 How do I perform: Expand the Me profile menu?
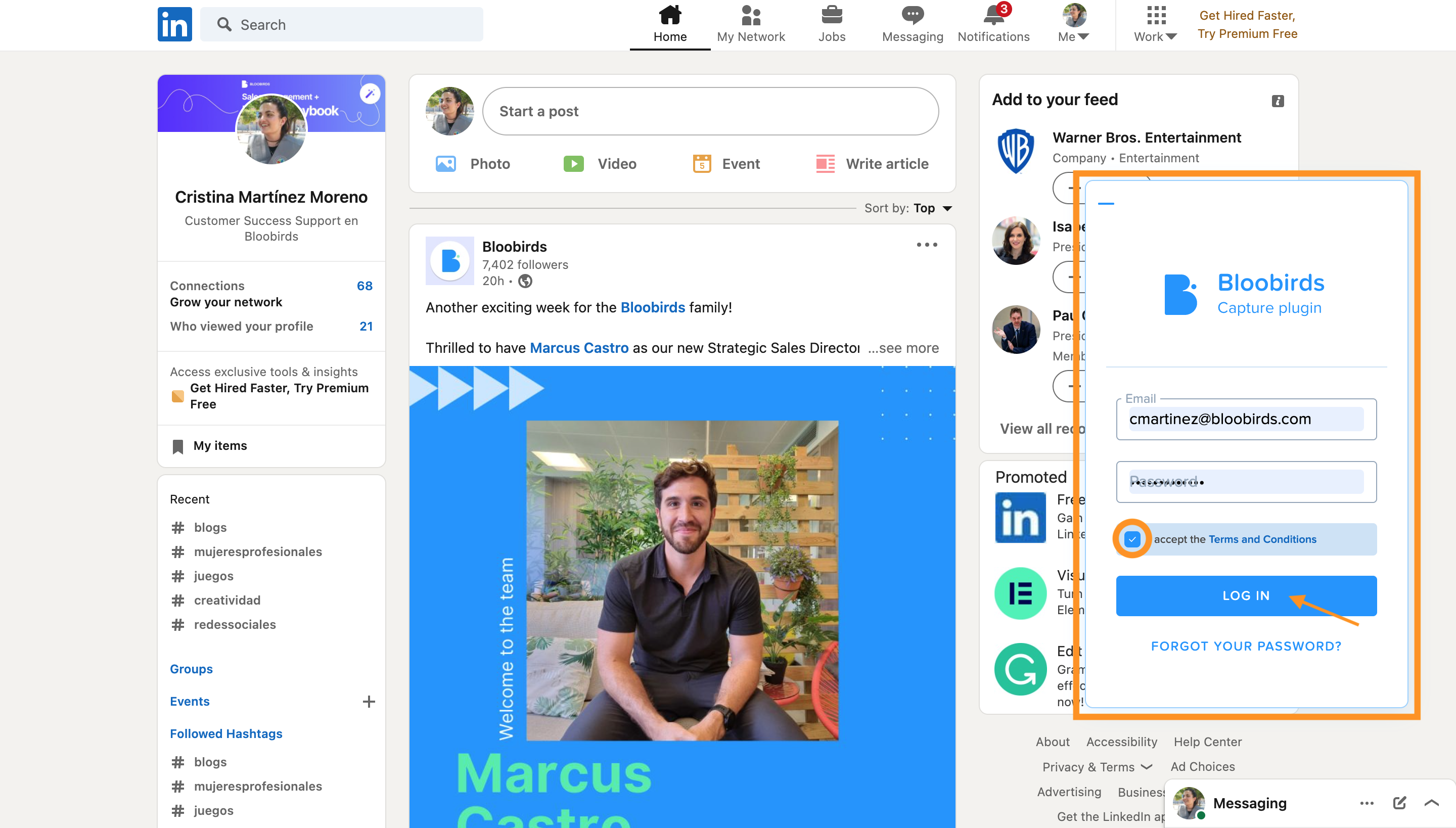point(1074,24)
